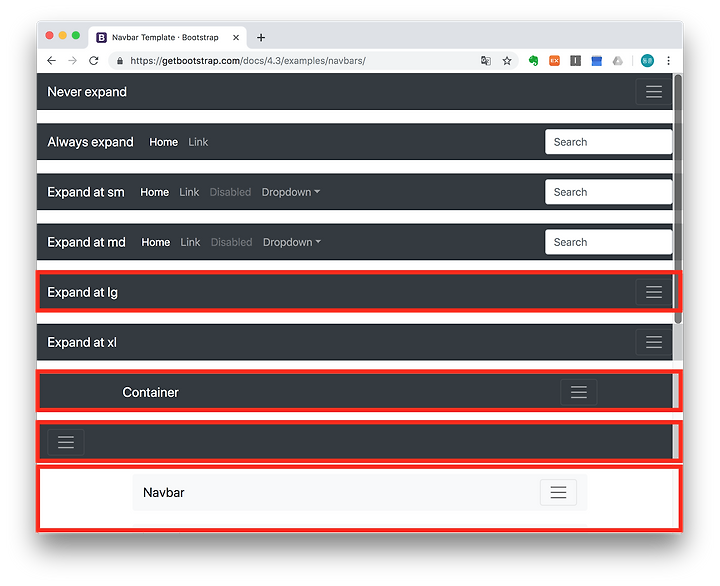Image resolution: width=720 pixels, height=586 pixels.
Task: Close the Navbar Template tab
Action: click(x=236, y=38)
